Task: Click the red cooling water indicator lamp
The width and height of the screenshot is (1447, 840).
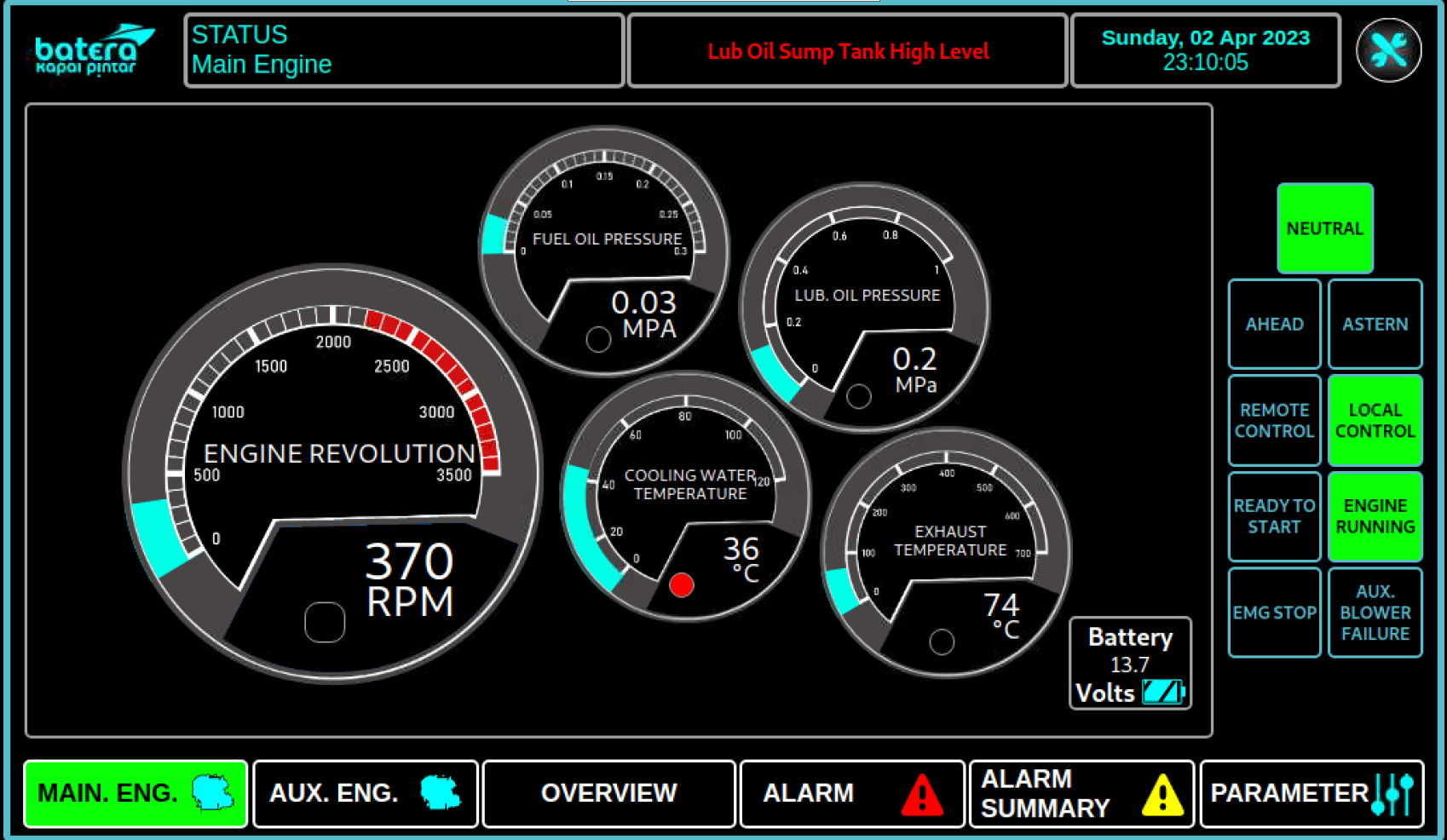Action: coord(681,585)
